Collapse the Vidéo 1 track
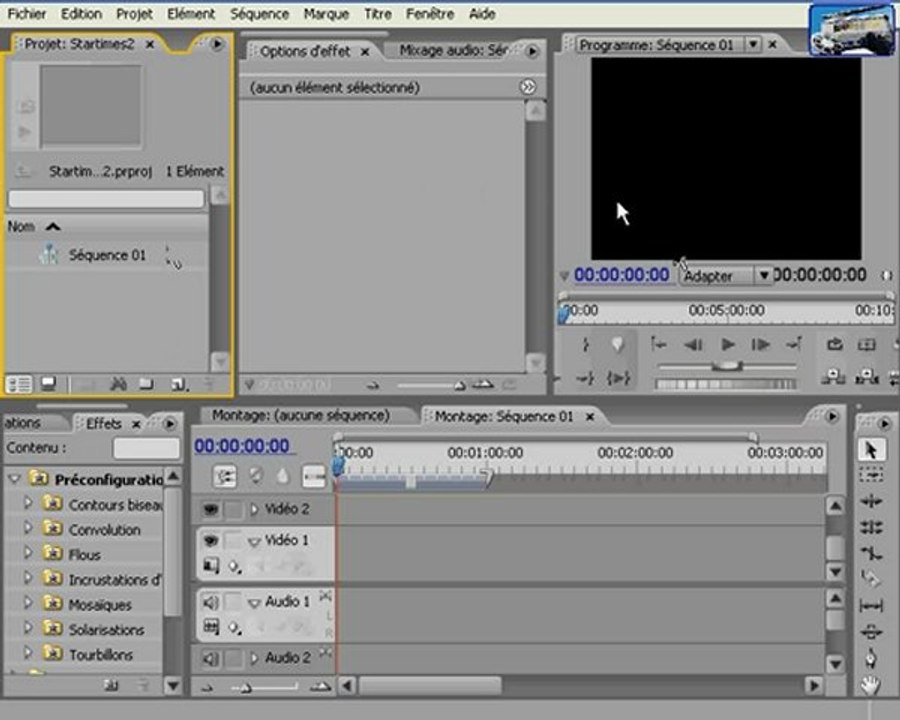Screen dimensions: 900x720 (x=254, y=541)
